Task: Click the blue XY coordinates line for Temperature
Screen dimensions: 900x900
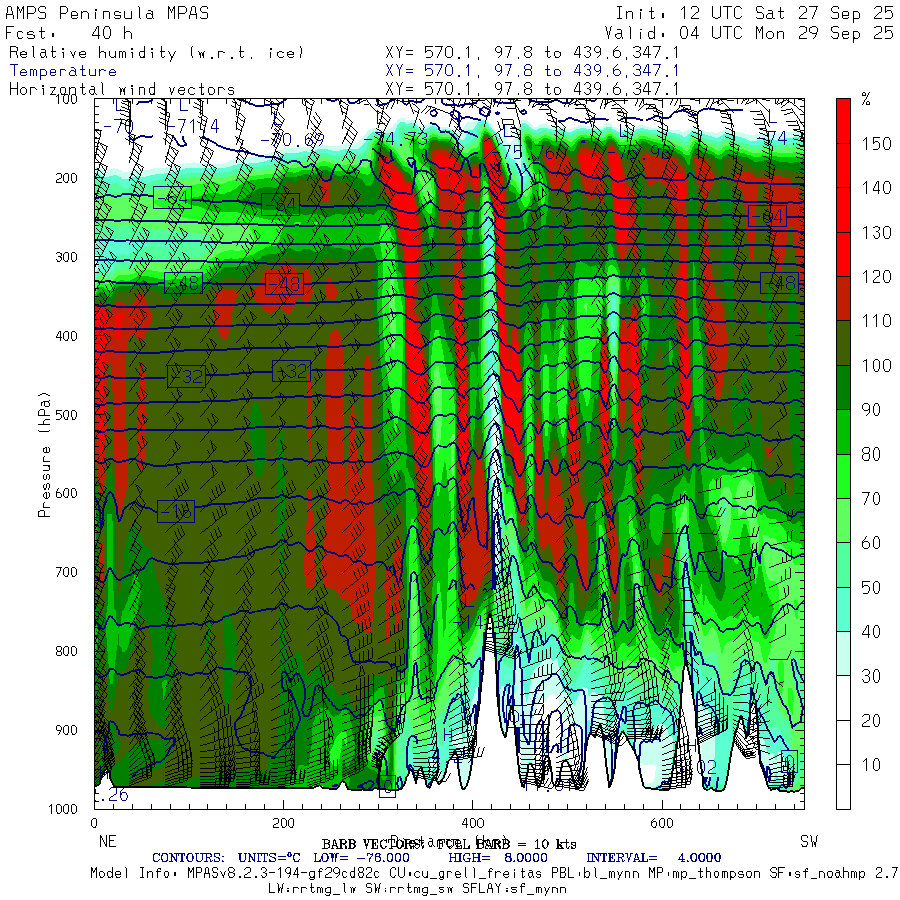Action: point(532,71)
